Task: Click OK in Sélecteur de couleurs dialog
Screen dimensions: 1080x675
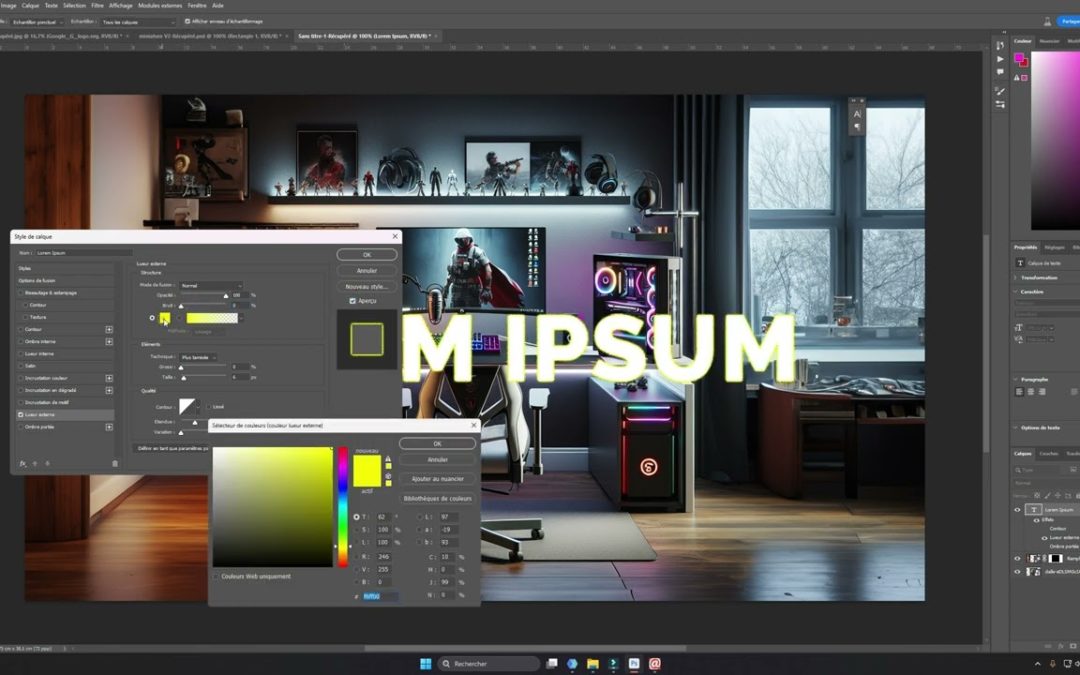Action: pos(437,444)
